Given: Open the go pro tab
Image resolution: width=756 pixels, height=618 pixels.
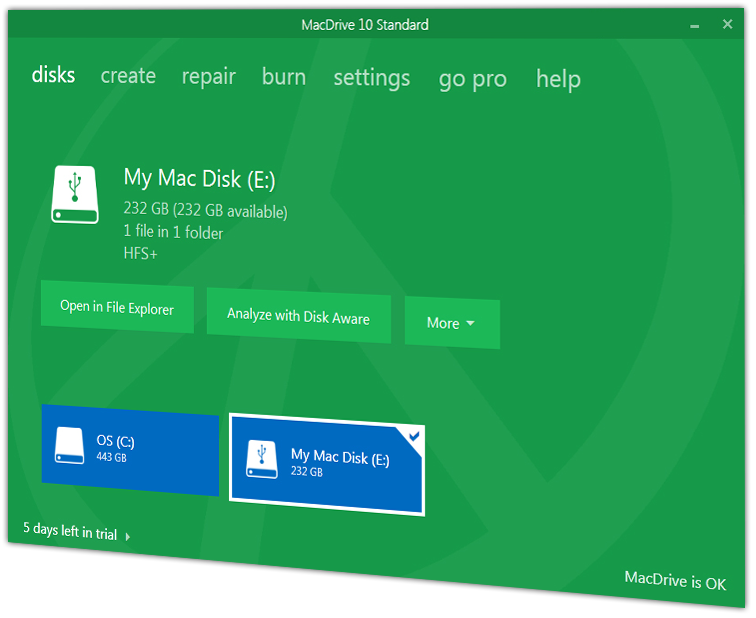Looking at the screenshot, I should (472, 80).
